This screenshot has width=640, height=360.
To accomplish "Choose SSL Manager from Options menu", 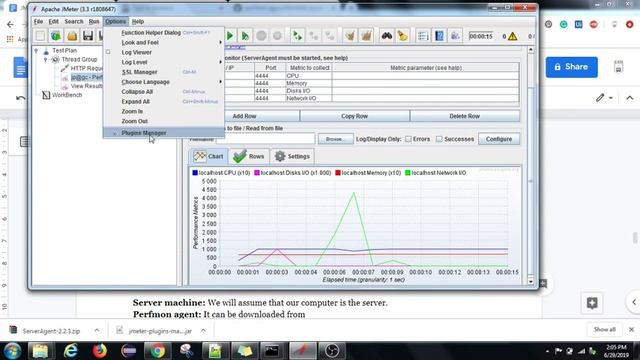I will coord(163,72).
